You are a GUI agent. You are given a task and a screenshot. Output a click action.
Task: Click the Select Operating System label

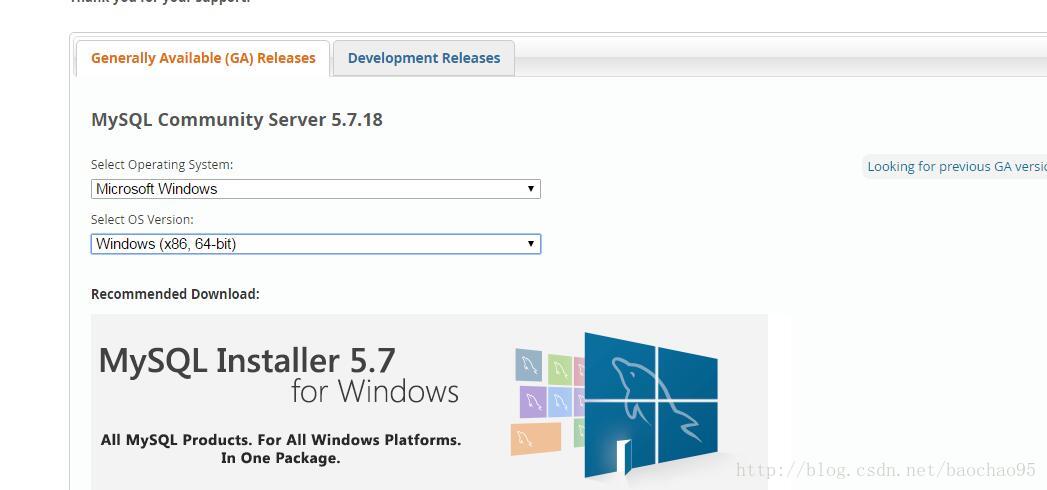click(x=162, y=164)
